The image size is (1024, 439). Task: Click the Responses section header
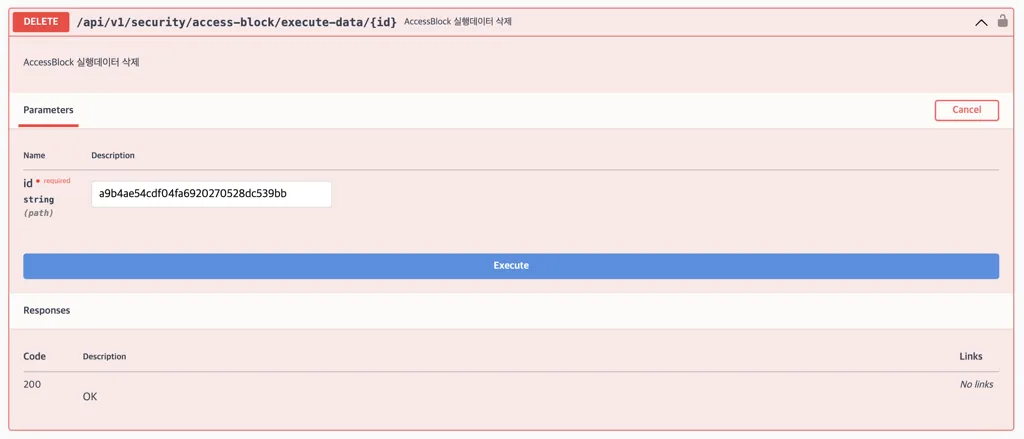(x=47, y=311)
